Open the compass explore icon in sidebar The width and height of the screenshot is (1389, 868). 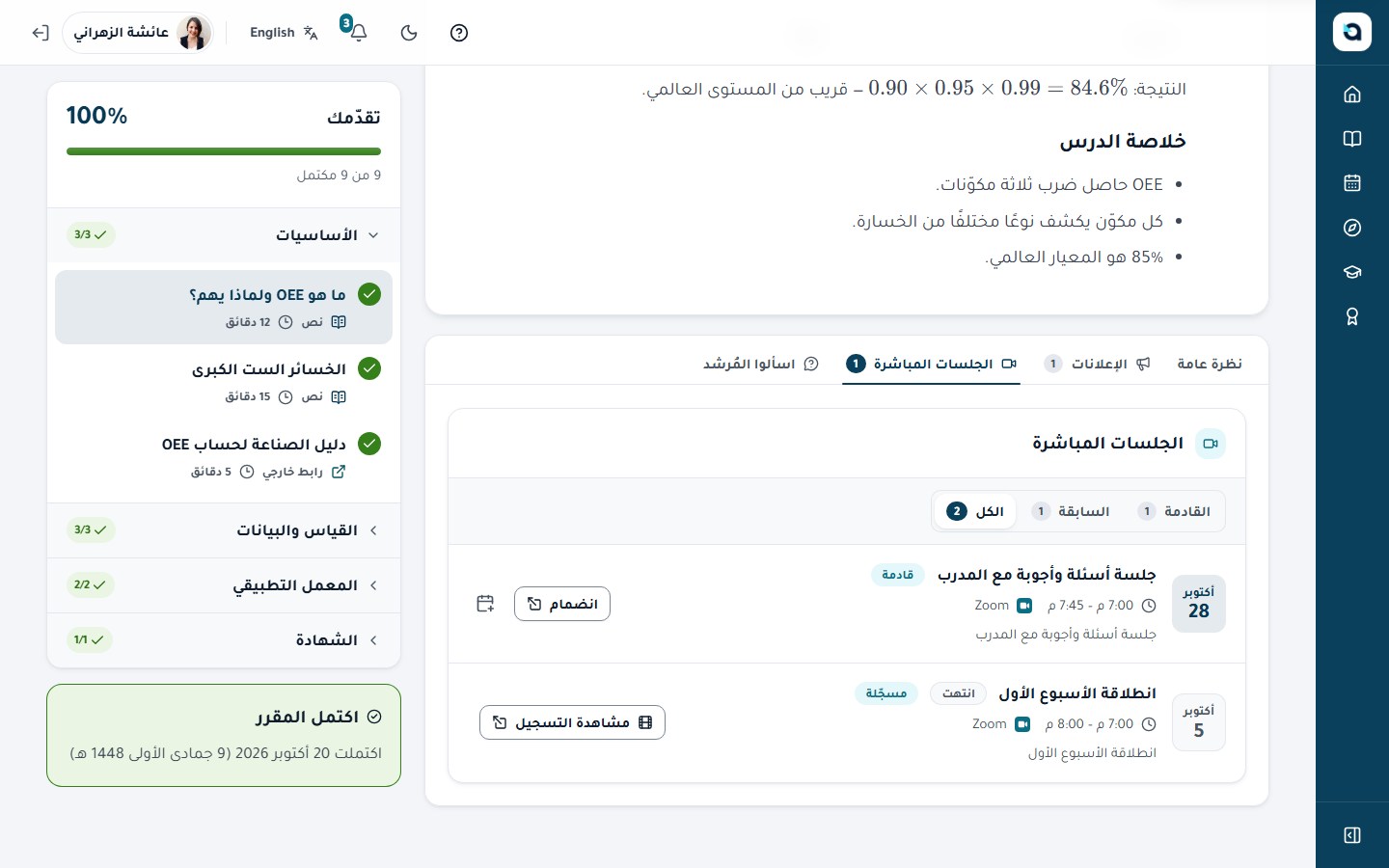[x=1352, y=228]
